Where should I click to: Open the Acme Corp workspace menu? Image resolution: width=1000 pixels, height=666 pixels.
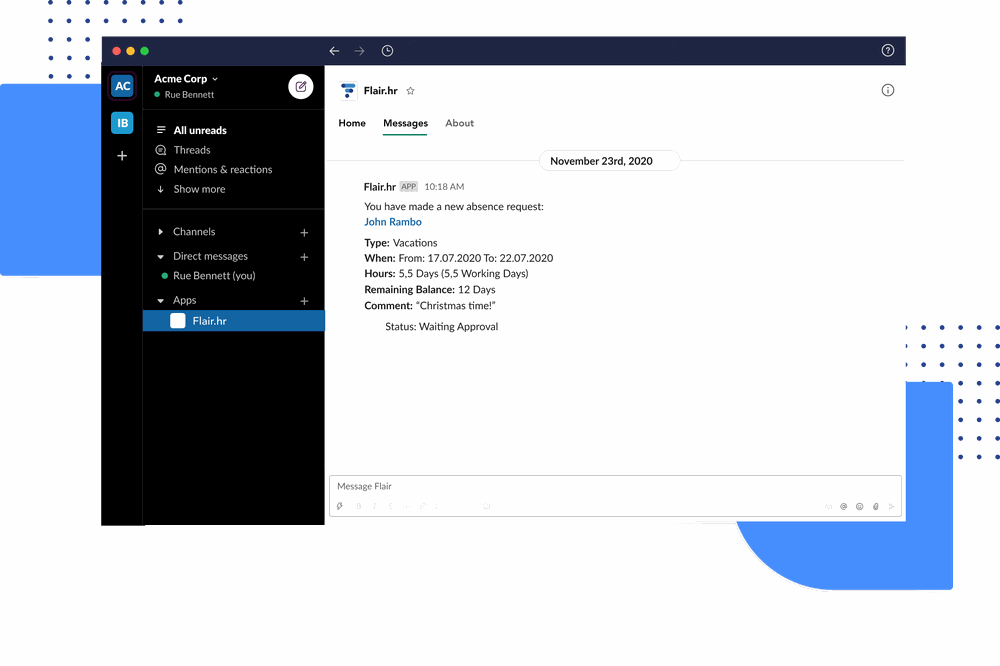point(186,78)
